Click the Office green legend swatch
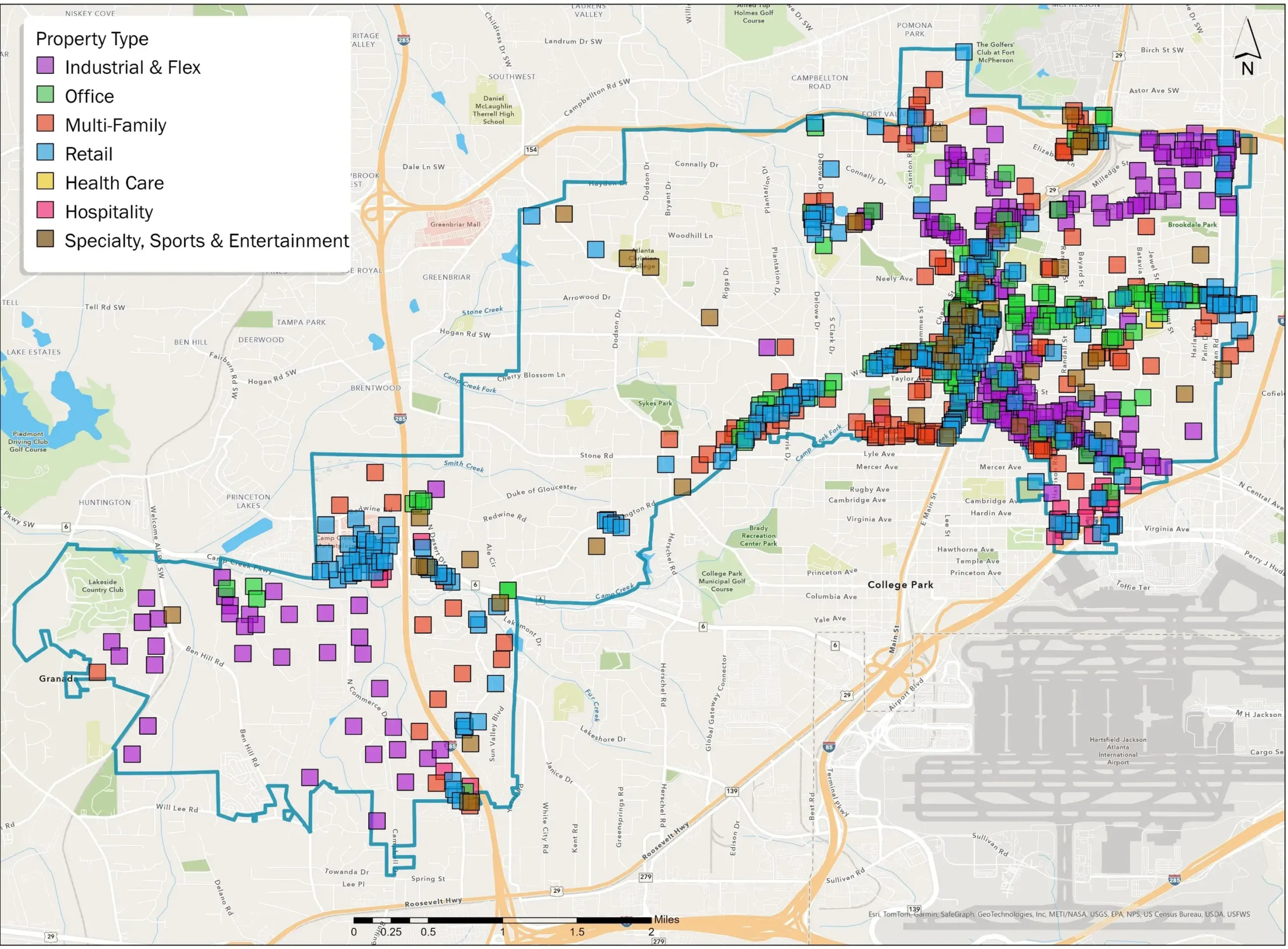The width and height of the screenshot is (1288, 949). tap(45, 94)
